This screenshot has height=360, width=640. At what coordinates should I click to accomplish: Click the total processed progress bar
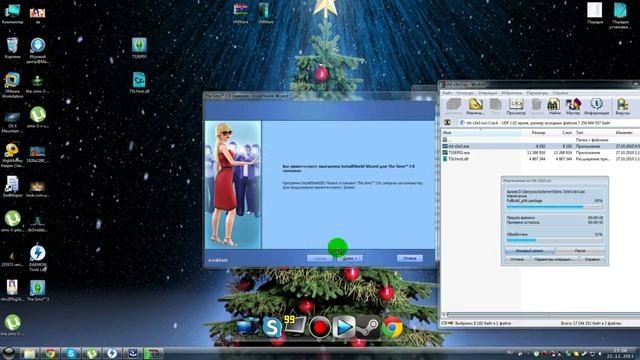click(x=555, y=240)
